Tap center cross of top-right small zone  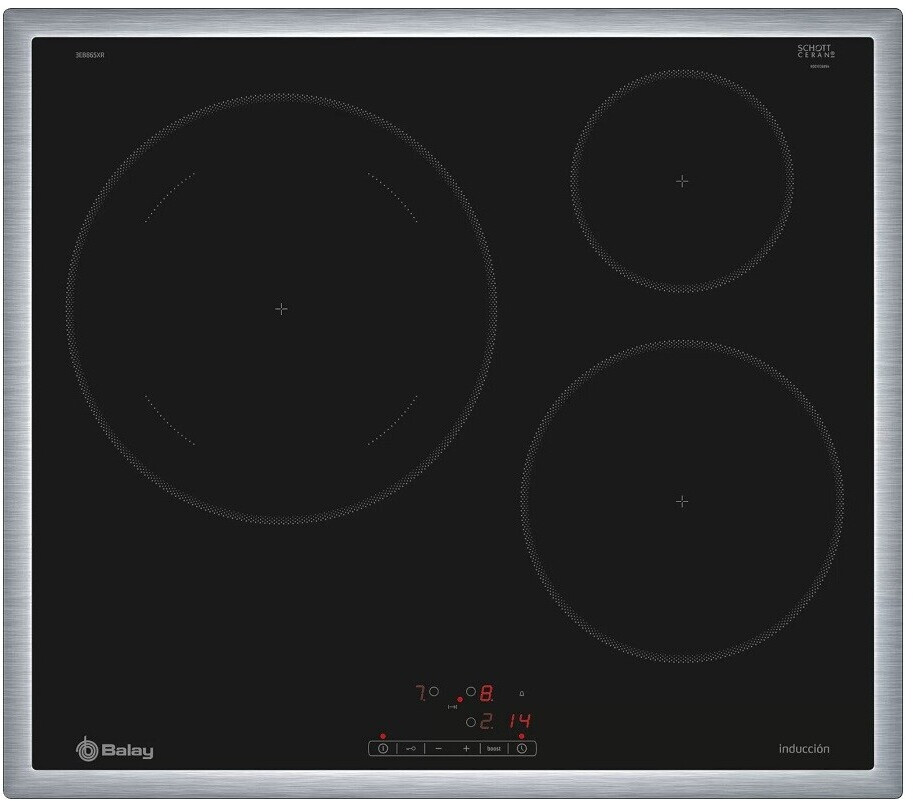click(682, 181)
